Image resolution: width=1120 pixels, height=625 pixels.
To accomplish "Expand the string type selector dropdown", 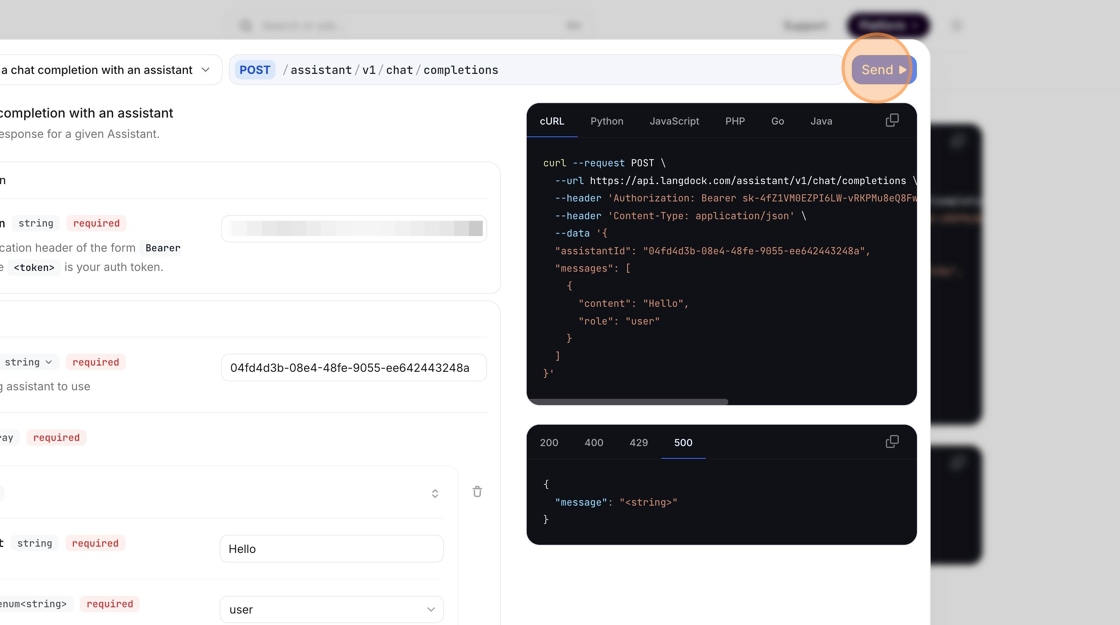I will tap(30, 362).
